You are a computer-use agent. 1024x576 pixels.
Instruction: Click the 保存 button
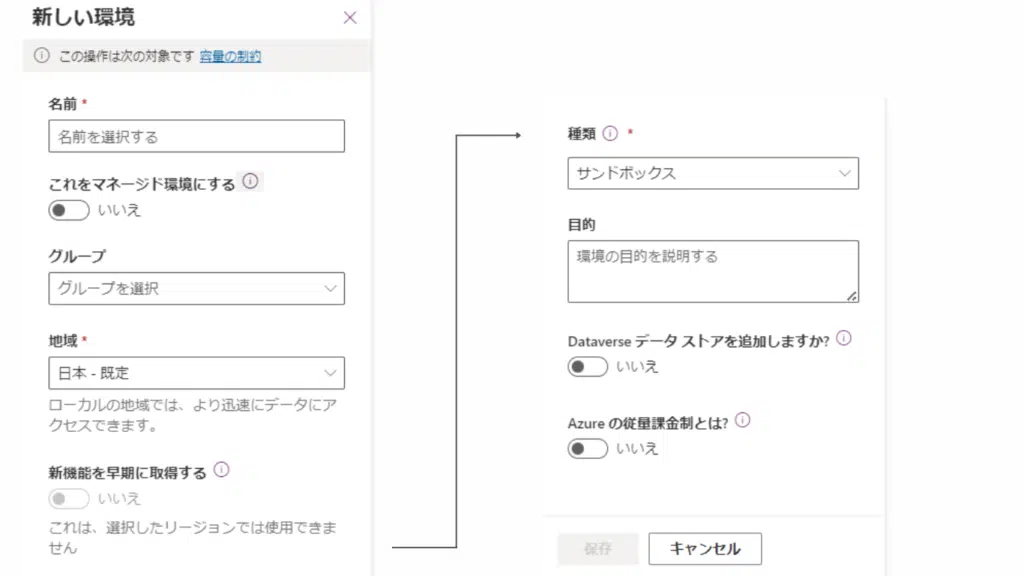[598, 549]
